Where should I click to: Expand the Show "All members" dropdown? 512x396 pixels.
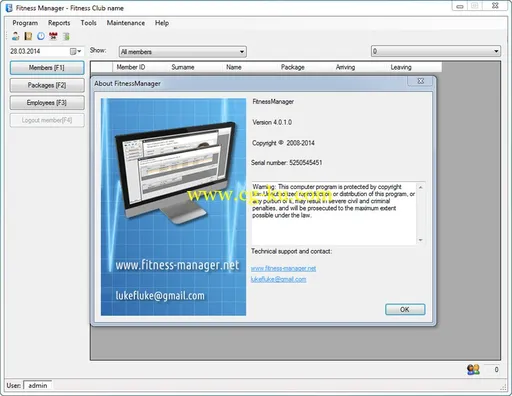[x=242, y=52]
